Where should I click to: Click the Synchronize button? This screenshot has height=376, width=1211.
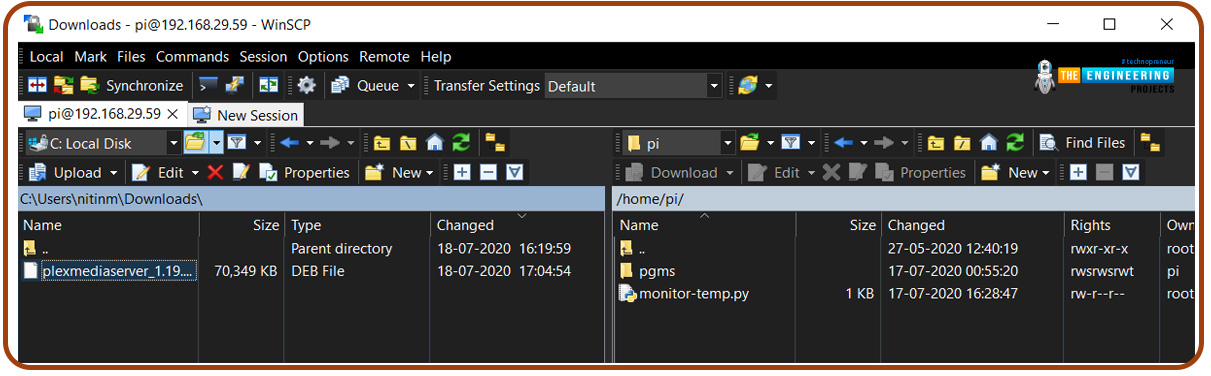tap(132, 86)
